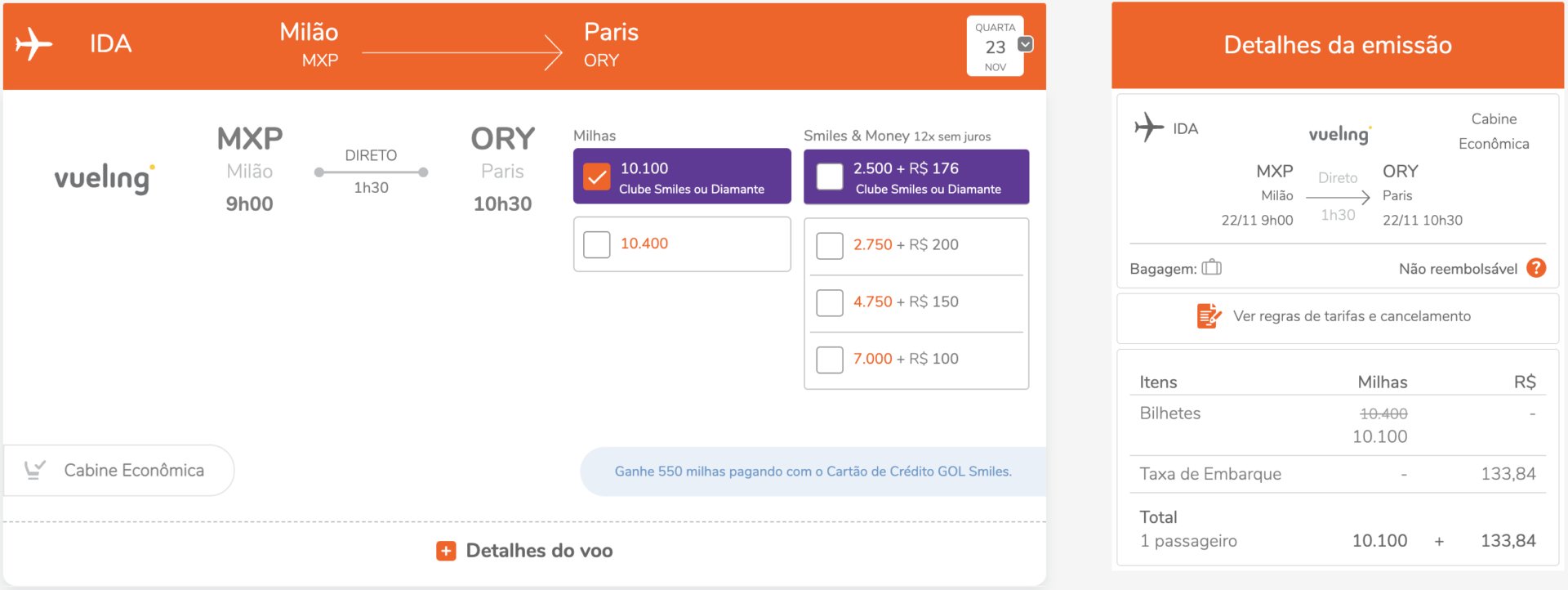1568x590 pixels.
Task: Uncheck the 10.100 miles Clube Smiles option
Action: click(597, 177)
